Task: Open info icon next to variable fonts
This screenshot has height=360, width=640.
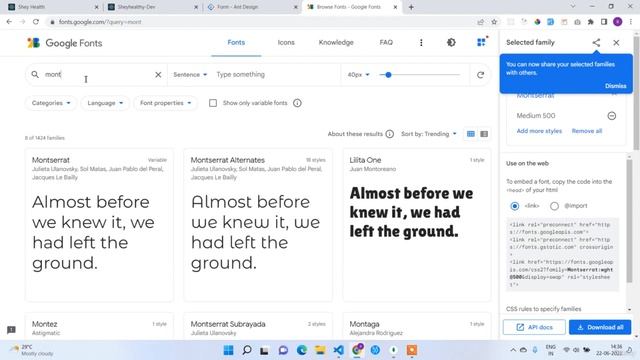Action: point(297,103)
